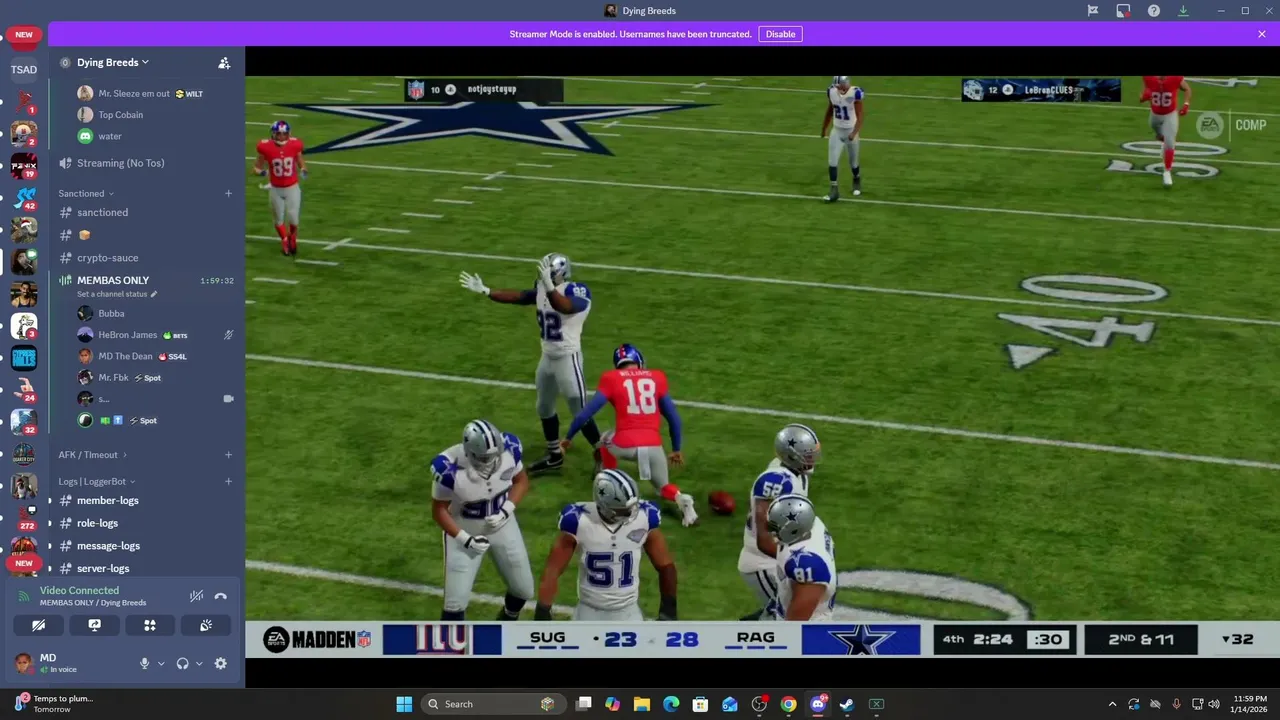Toggle noise suppression in voice panel
The height and width of the screenshot is (720, 1280).
pyautogui.click(x=196, y=596)
